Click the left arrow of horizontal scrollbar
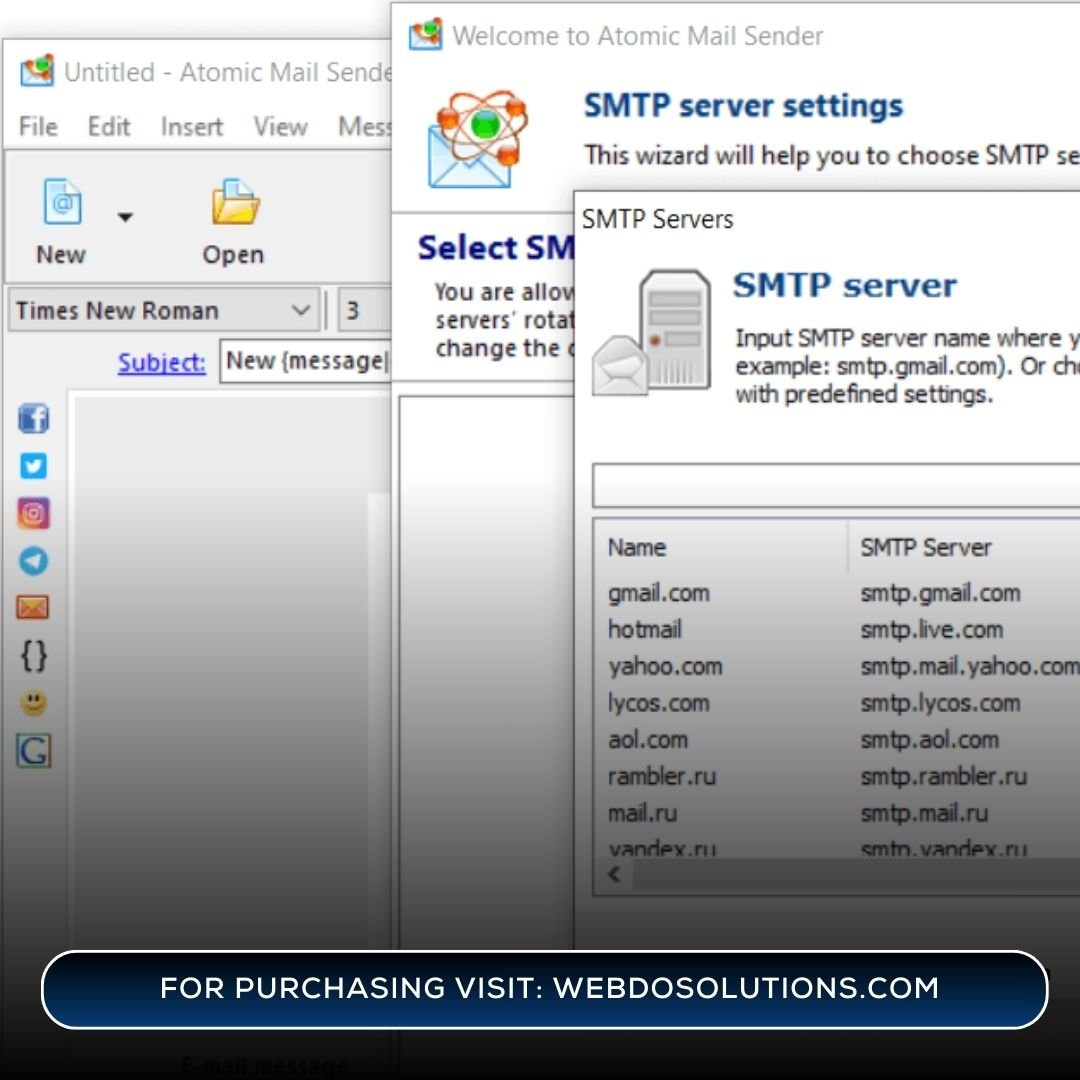 (x=614, y=875)
